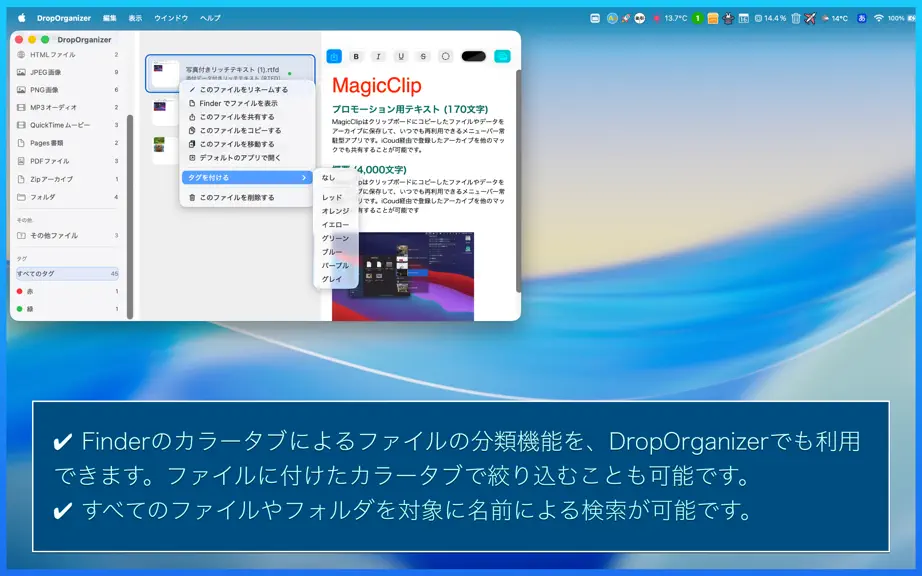The image size is (922, 576).
Task: Select イエロー in the tag submenu
Action: click(336, 225)
